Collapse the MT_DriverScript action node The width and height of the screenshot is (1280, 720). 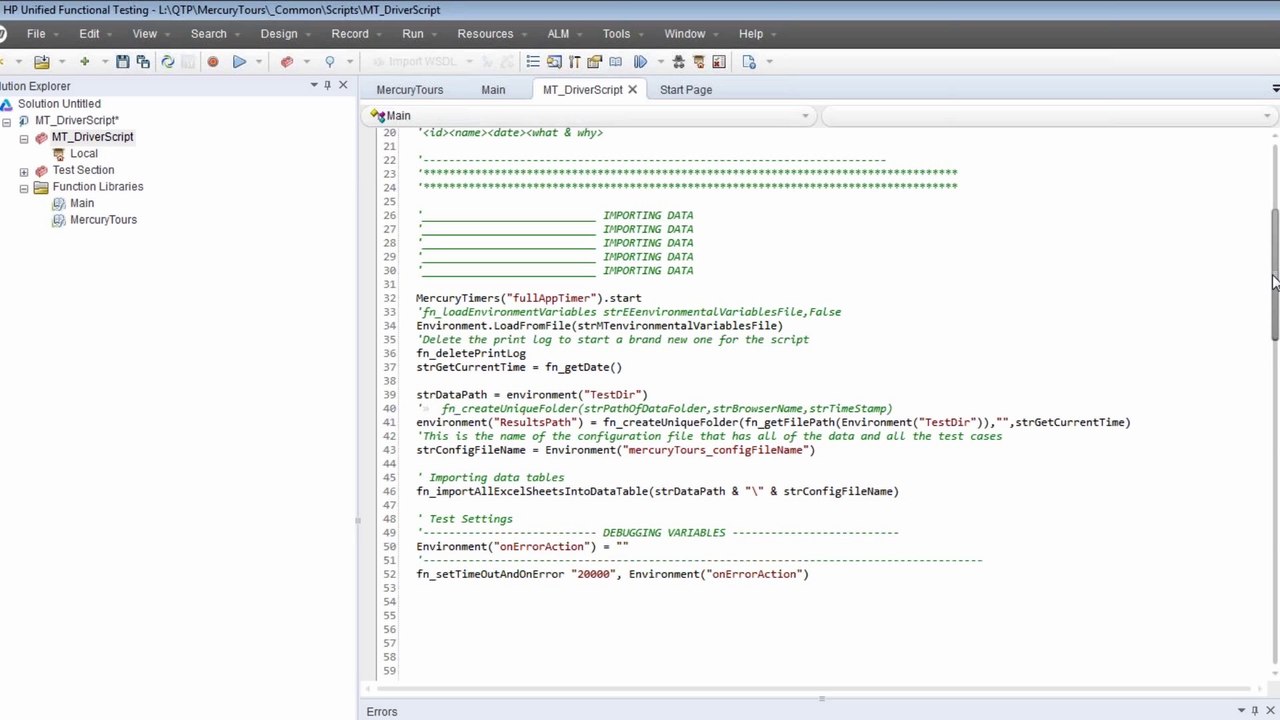24,138
